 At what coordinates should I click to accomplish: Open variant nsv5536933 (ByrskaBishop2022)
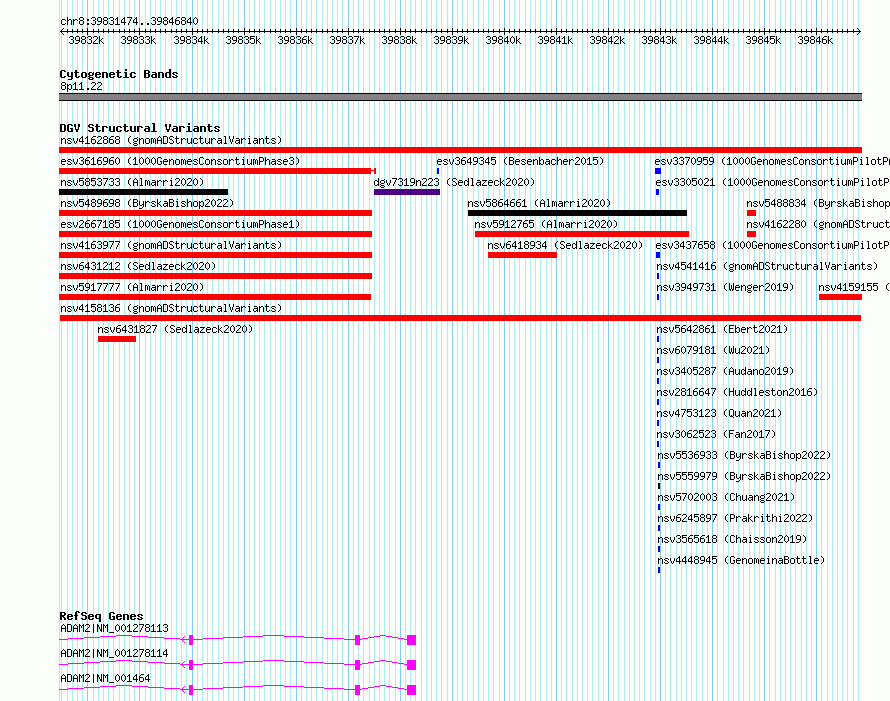point(744,455)
